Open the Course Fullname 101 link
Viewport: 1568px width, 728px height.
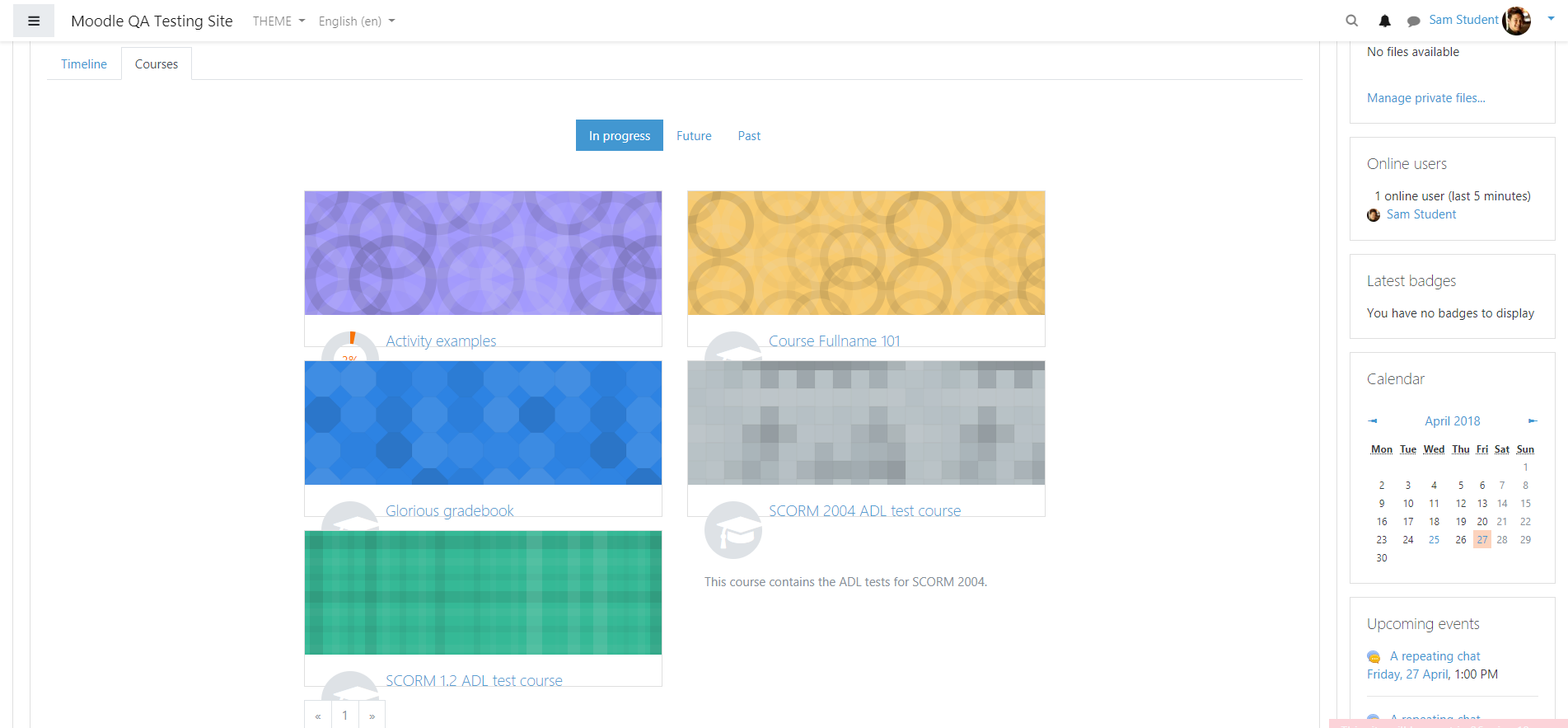pyautogui.click(x=835, y=341)
